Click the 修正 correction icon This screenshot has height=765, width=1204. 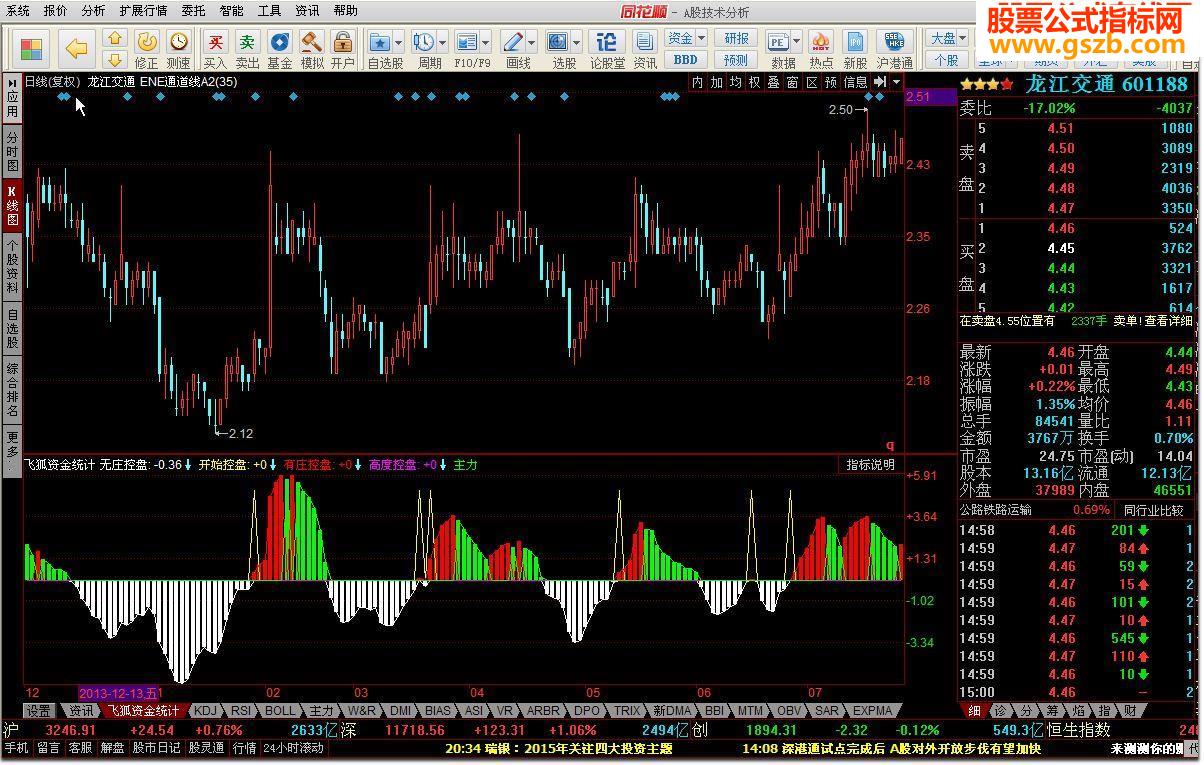pos(147,41)
